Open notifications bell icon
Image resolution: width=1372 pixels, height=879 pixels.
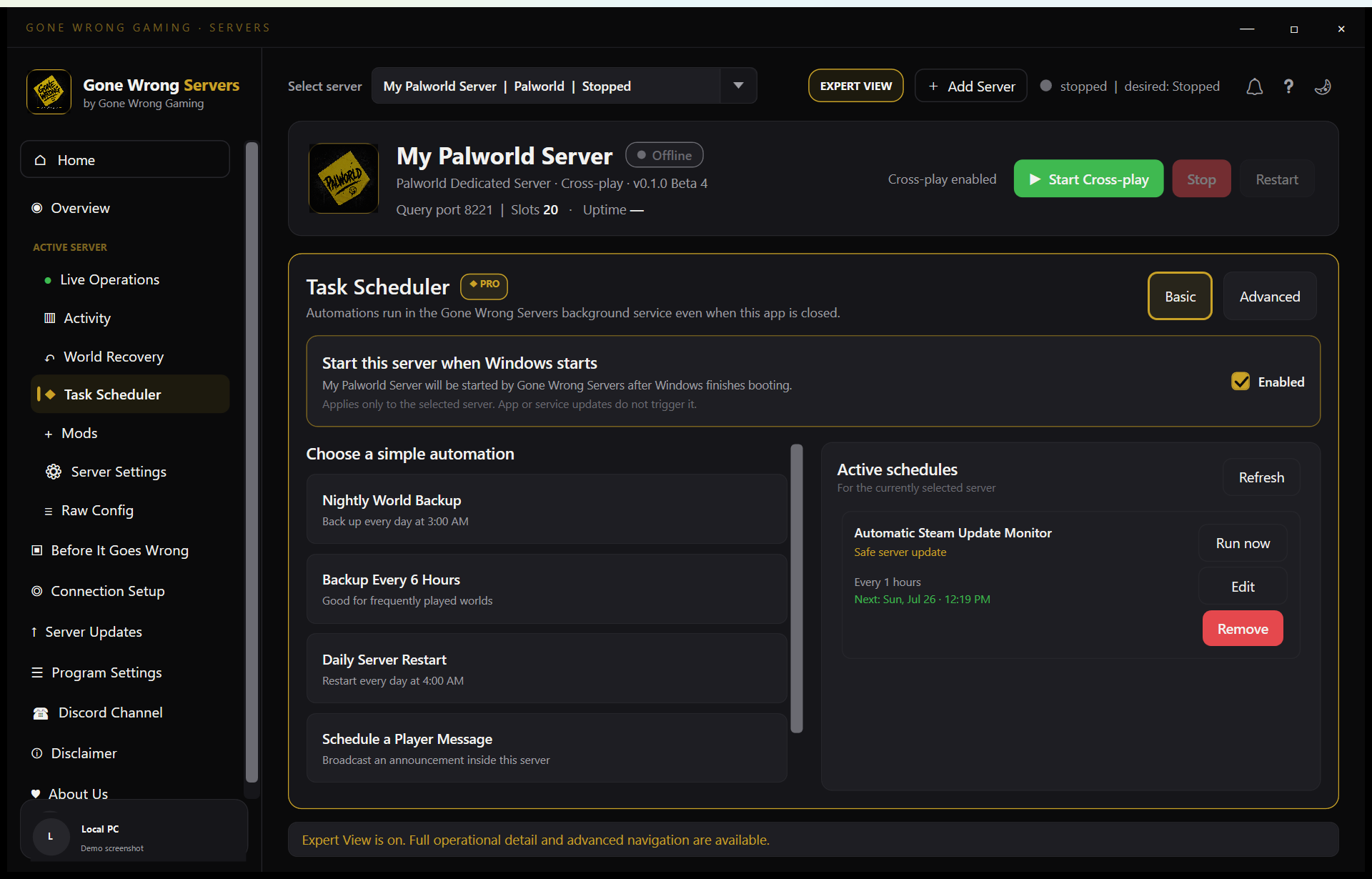(1254, 86)
